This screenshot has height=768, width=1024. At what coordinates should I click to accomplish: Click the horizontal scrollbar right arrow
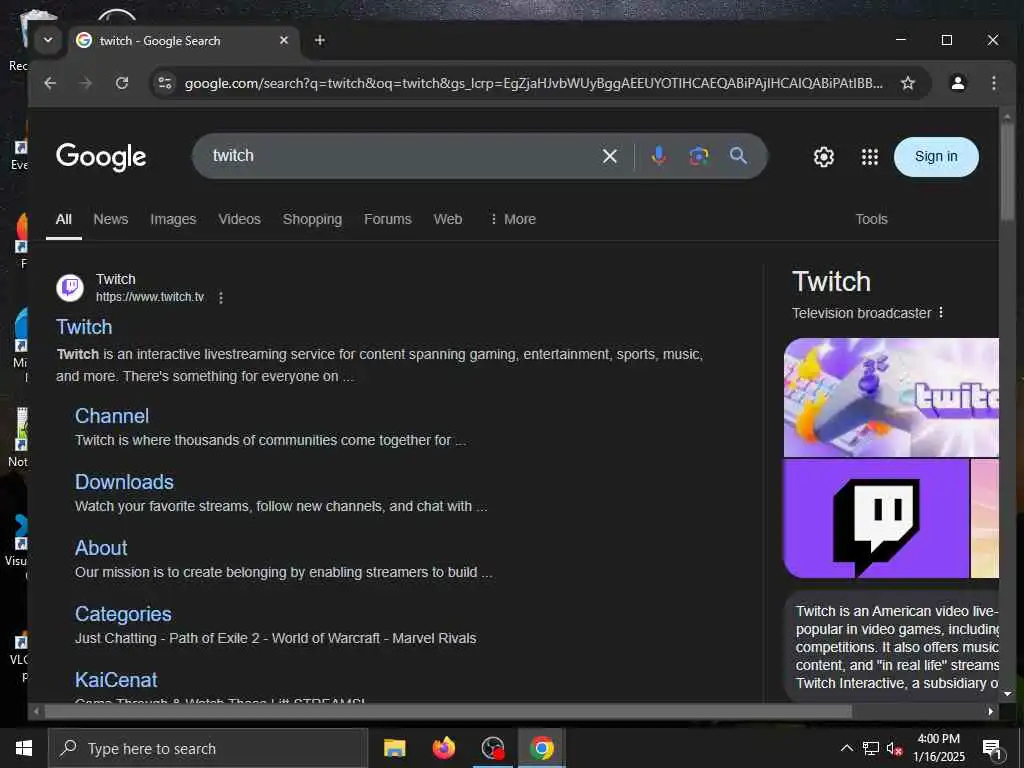click(991, 711)
